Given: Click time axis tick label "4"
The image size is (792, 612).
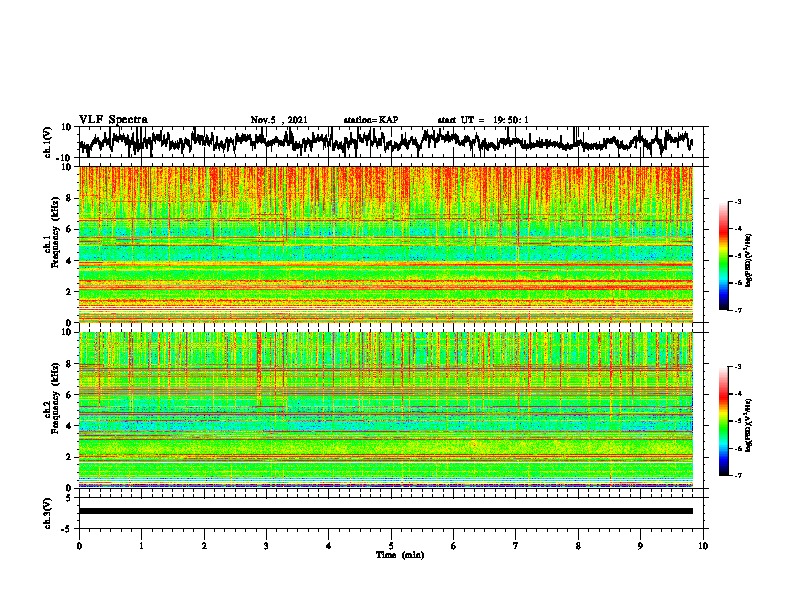Looking at the screenshot, I should [329, 546].
